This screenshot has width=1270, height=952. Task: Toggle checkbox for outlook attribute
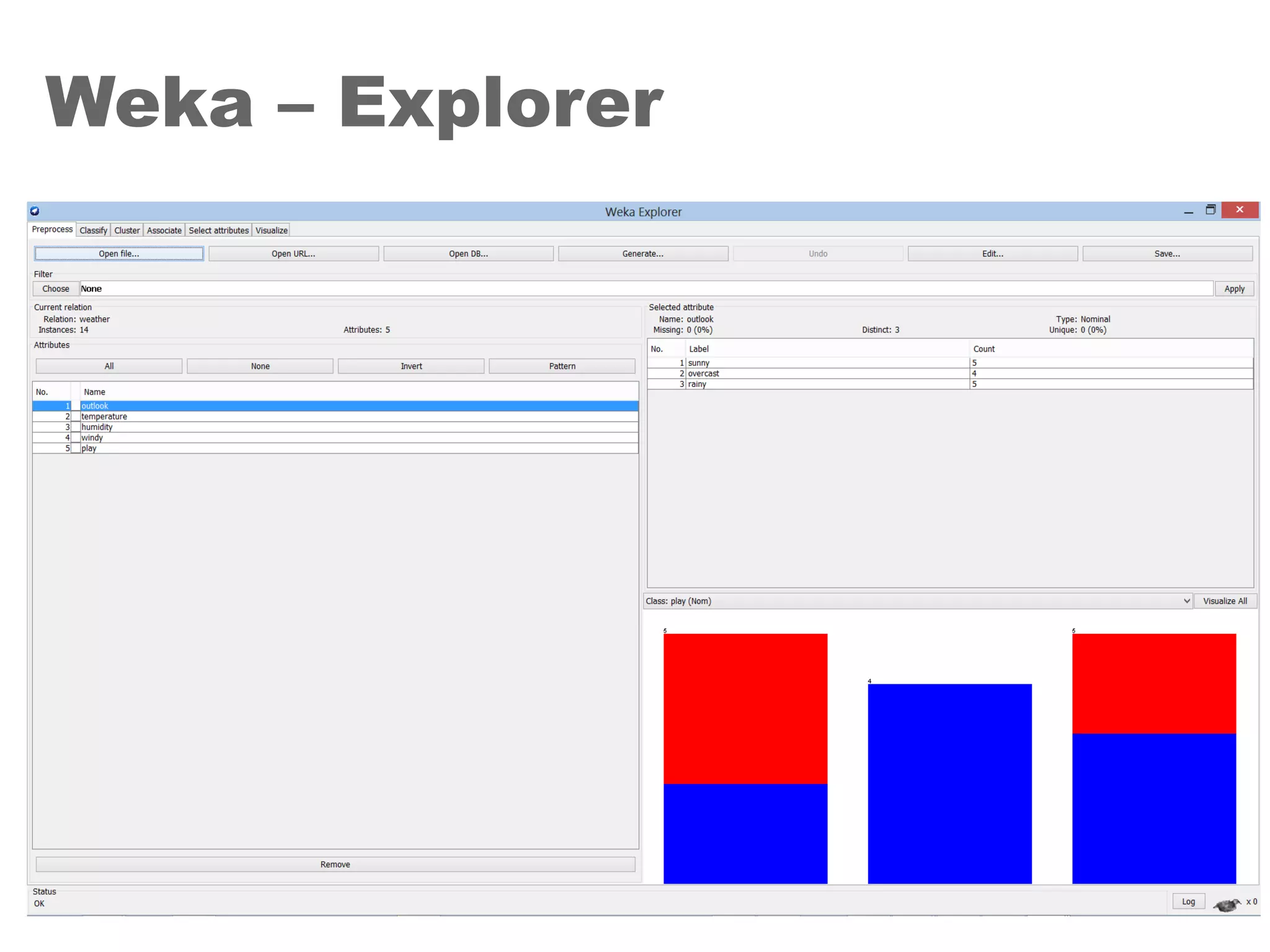pyautogui.click(x=76, y=406)
